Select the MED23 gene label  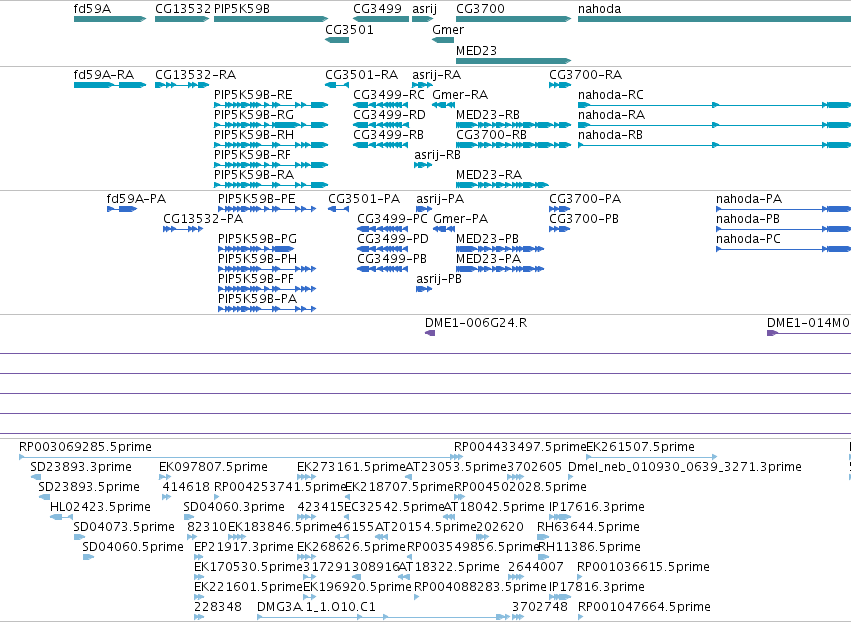(476, 50)
